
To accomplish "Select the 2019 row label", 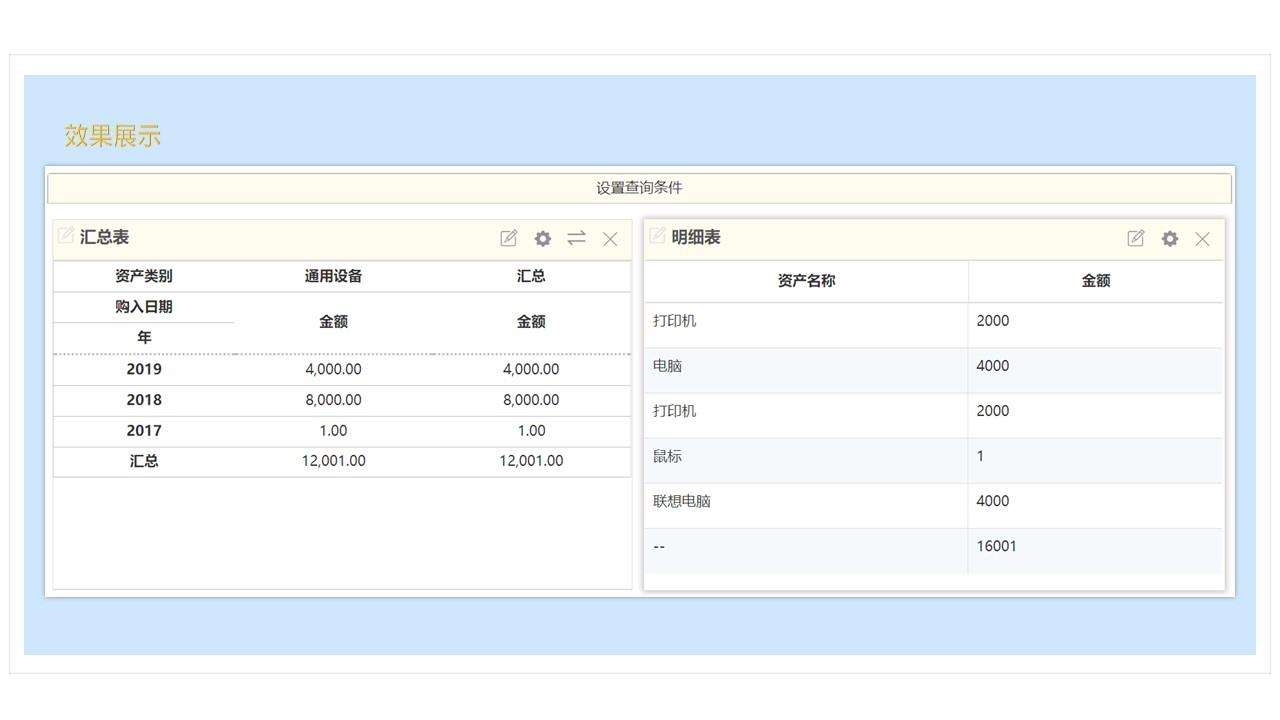I will (x=144, y=369).
